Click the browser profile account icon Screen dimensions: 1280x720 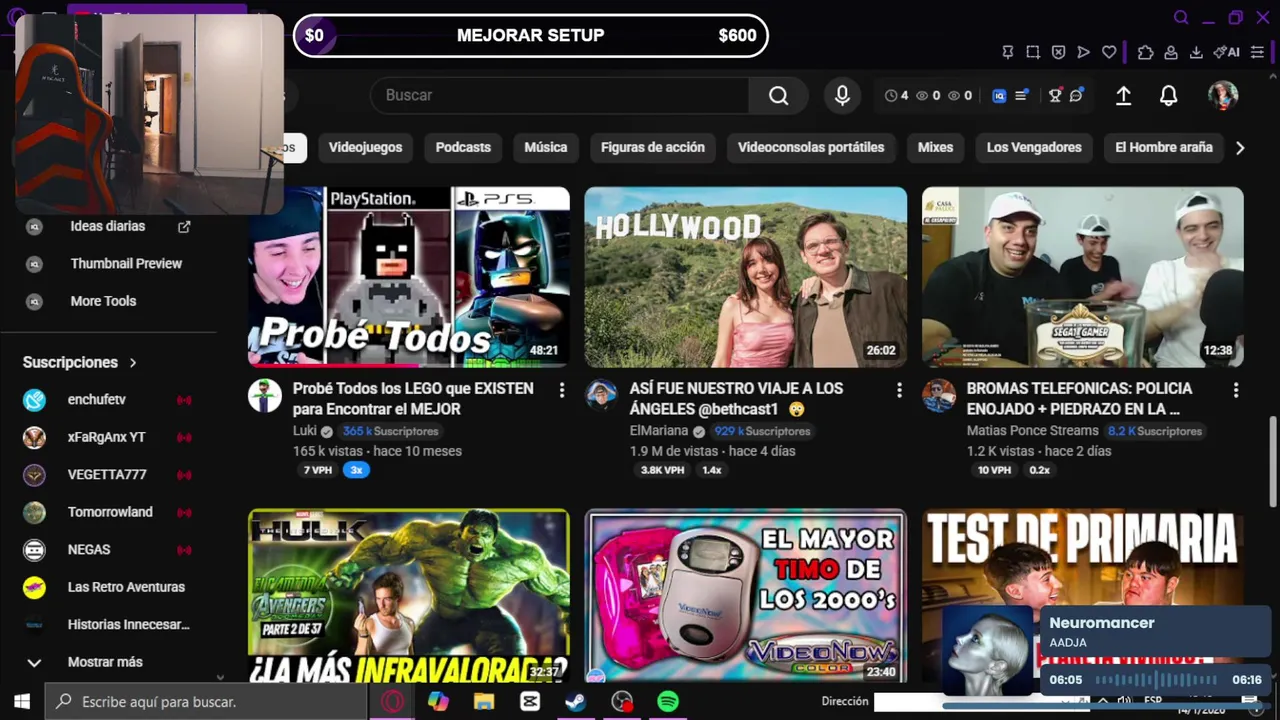pyautogui.click(x=1169, y=52)
